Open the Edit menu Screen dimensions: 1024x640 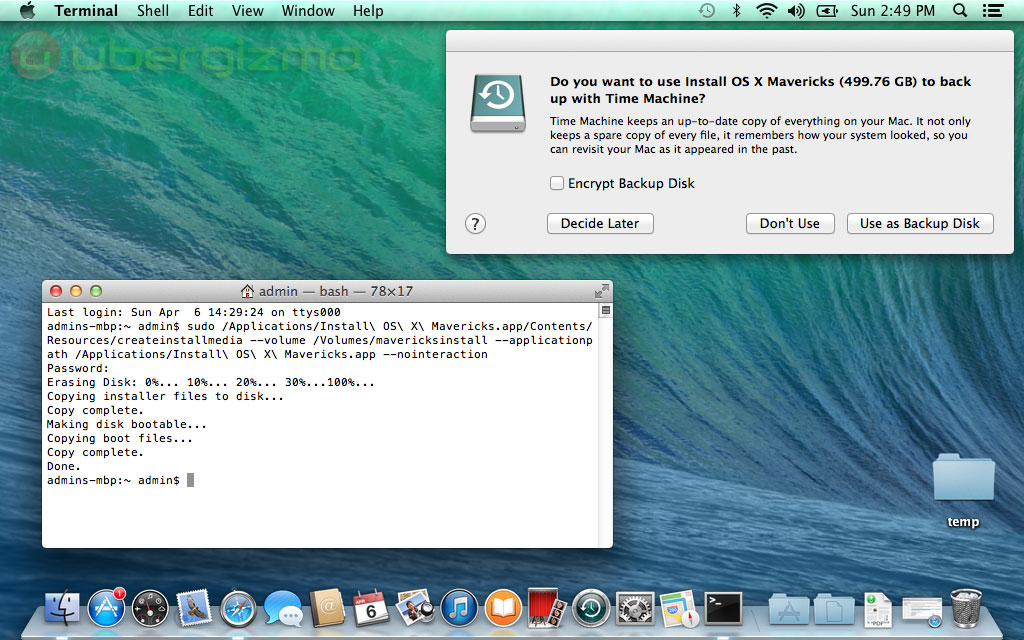200,10
